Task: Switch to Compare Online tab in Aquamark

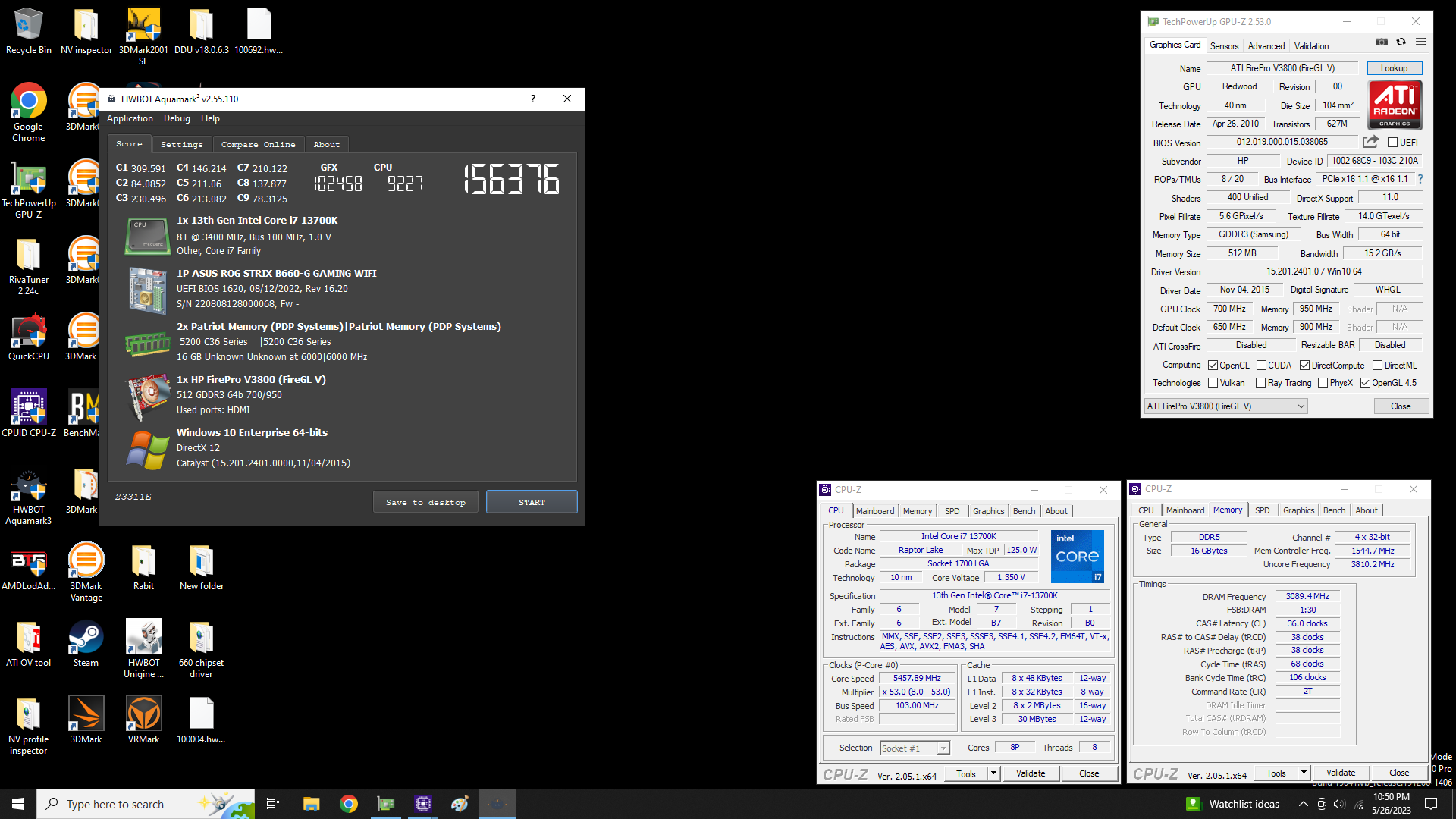Action: [x=259, y=144]
